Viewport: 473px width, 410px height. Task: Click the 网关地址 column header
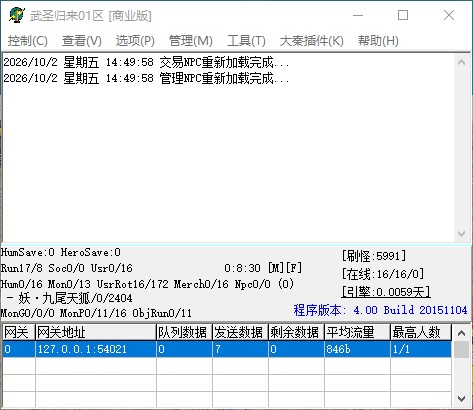96,332
